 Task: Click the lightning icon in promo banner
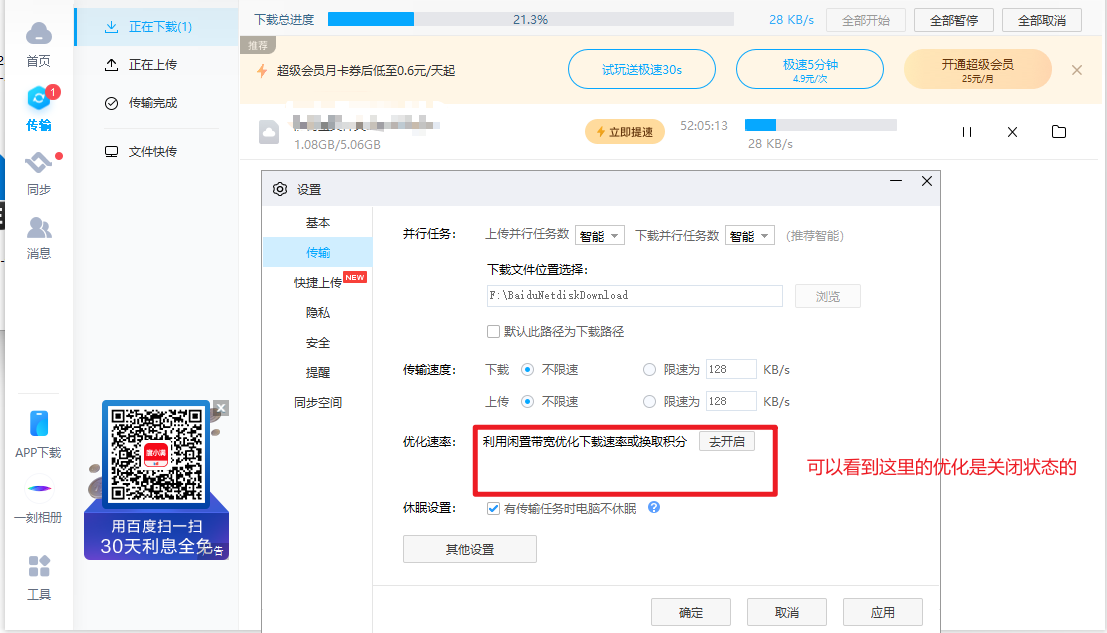[x=262, y=71]
